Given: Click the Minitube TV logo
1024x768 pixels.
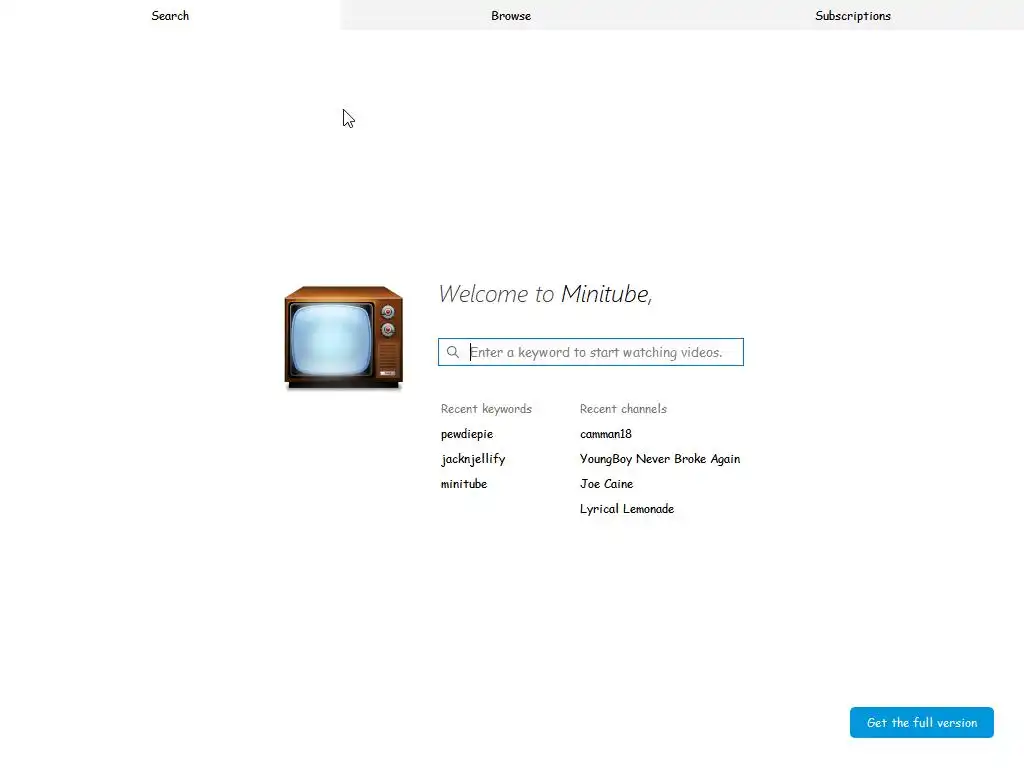Looking at the screenshot, I should (x=344, y=337).
